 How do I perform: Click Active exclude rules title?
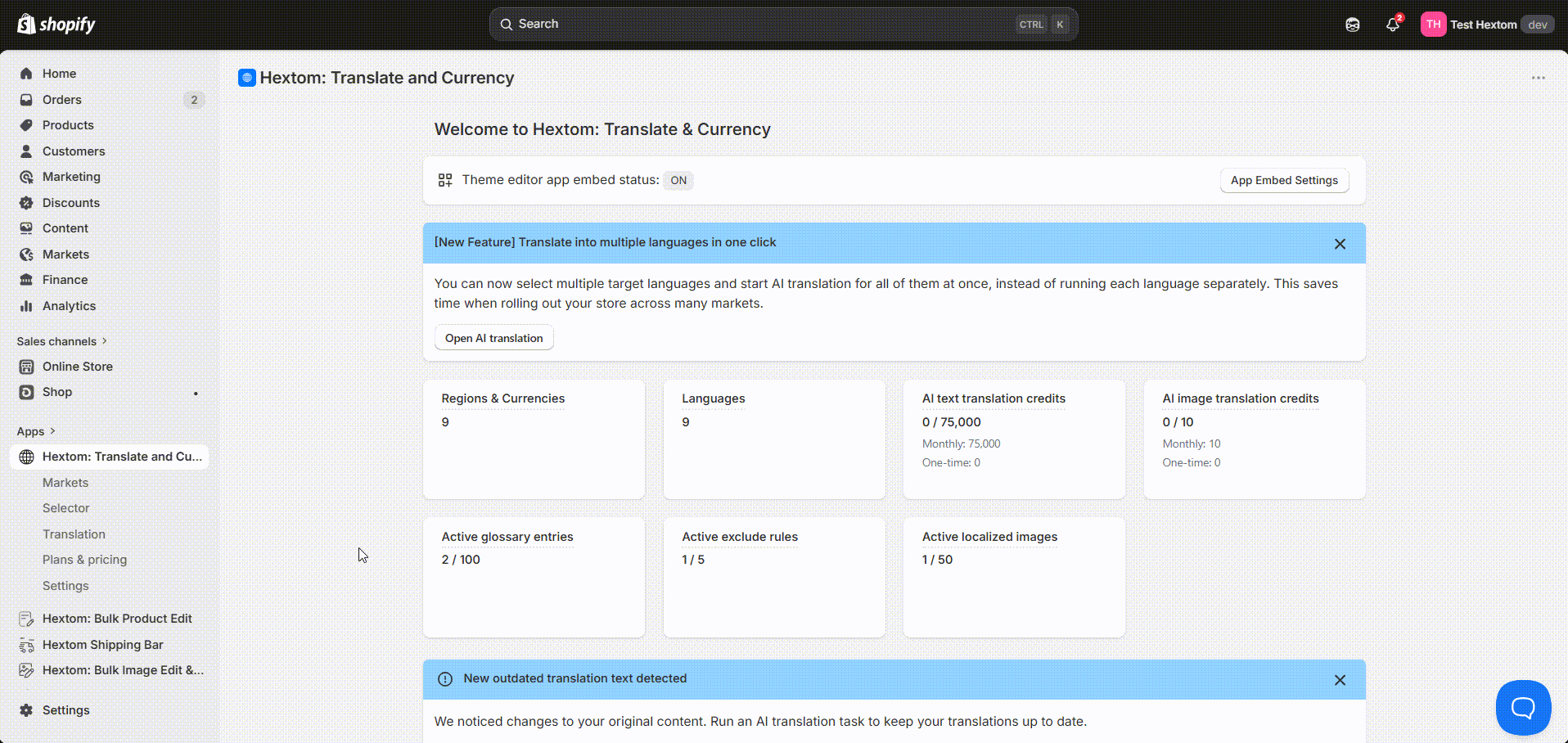(x=740, y=537)
